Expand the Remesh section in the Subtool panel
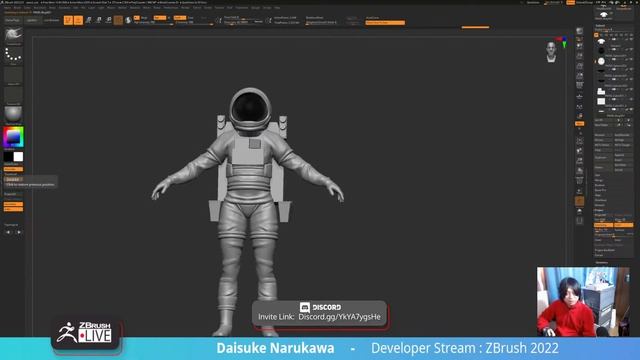Screen dimensions: 640x360 (x=600, y=205)
